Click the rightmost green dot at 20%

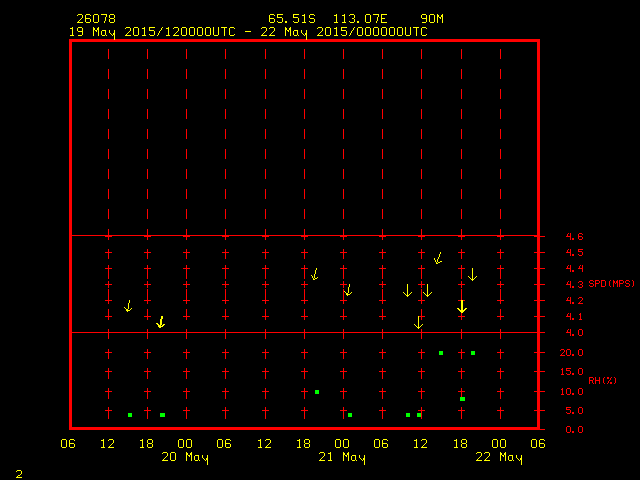point(473,353)
